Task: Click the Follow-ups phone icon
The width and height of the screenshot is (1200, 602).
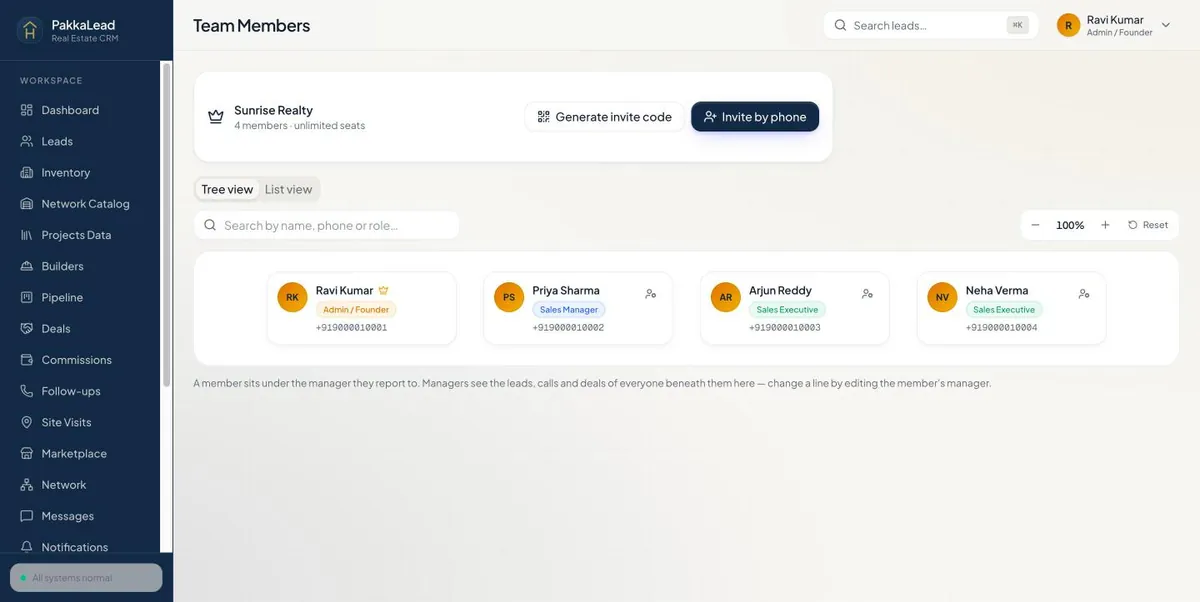Action: coord(27,391)
